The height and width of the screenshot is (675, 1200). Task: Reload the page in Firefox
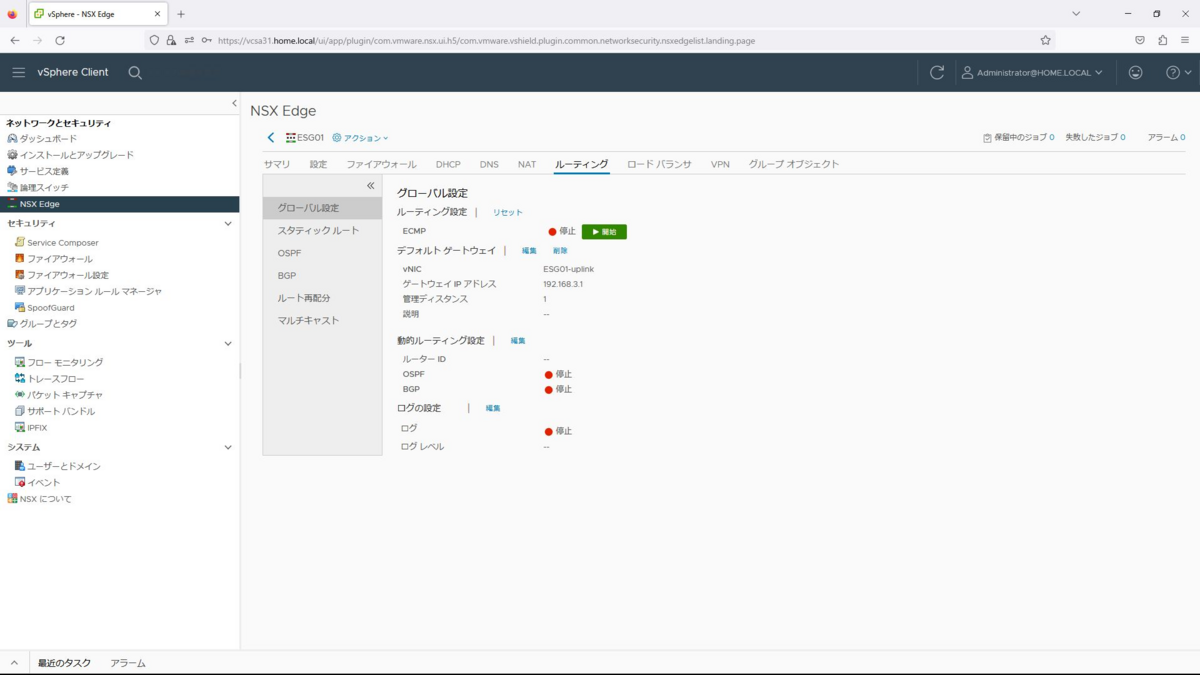(x=60, y=40)
